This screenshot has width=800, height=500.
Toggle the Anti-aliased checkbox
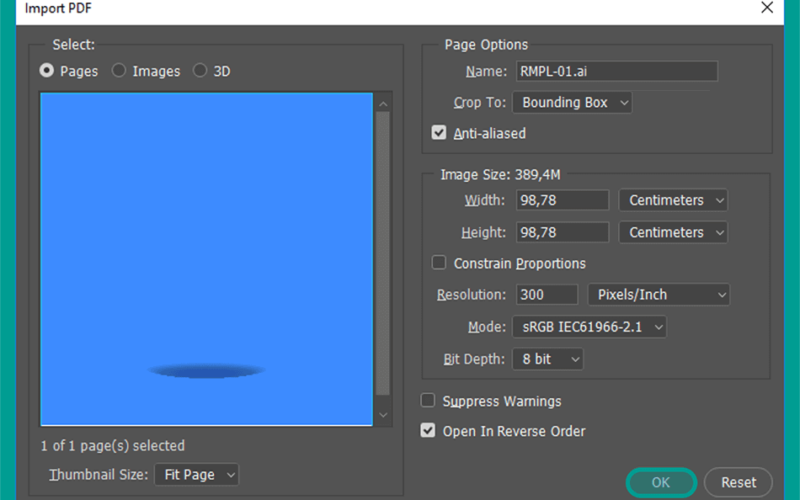439,133
